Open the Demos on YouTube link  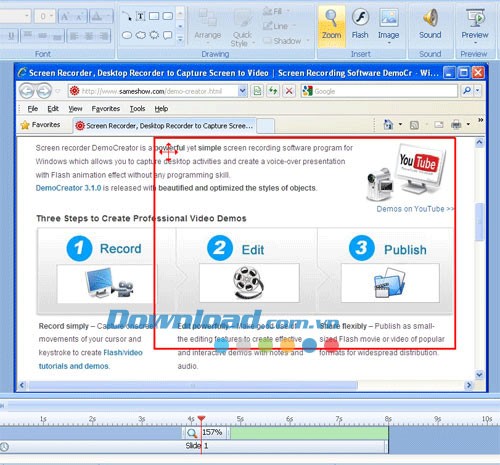pyautogui.click(x=415, y=209)
